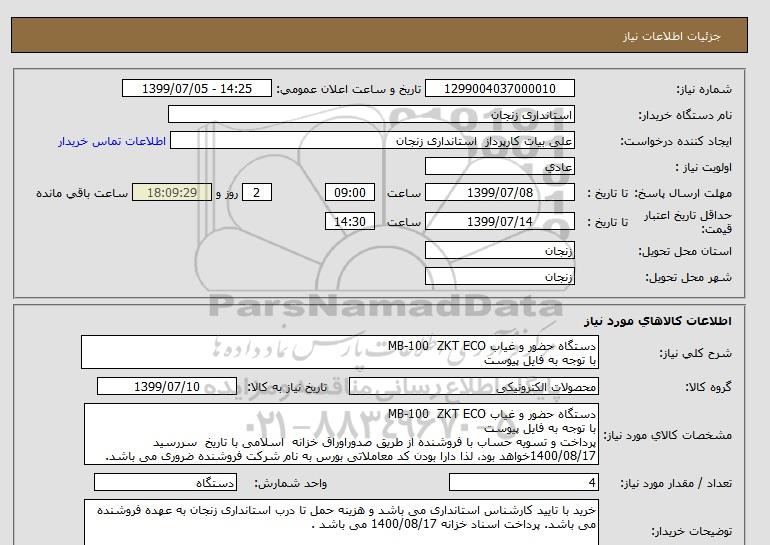This screenshot has height=545, width=770.
Task: Click the goods need date field 1399/07/10
Action: point(167,386)
